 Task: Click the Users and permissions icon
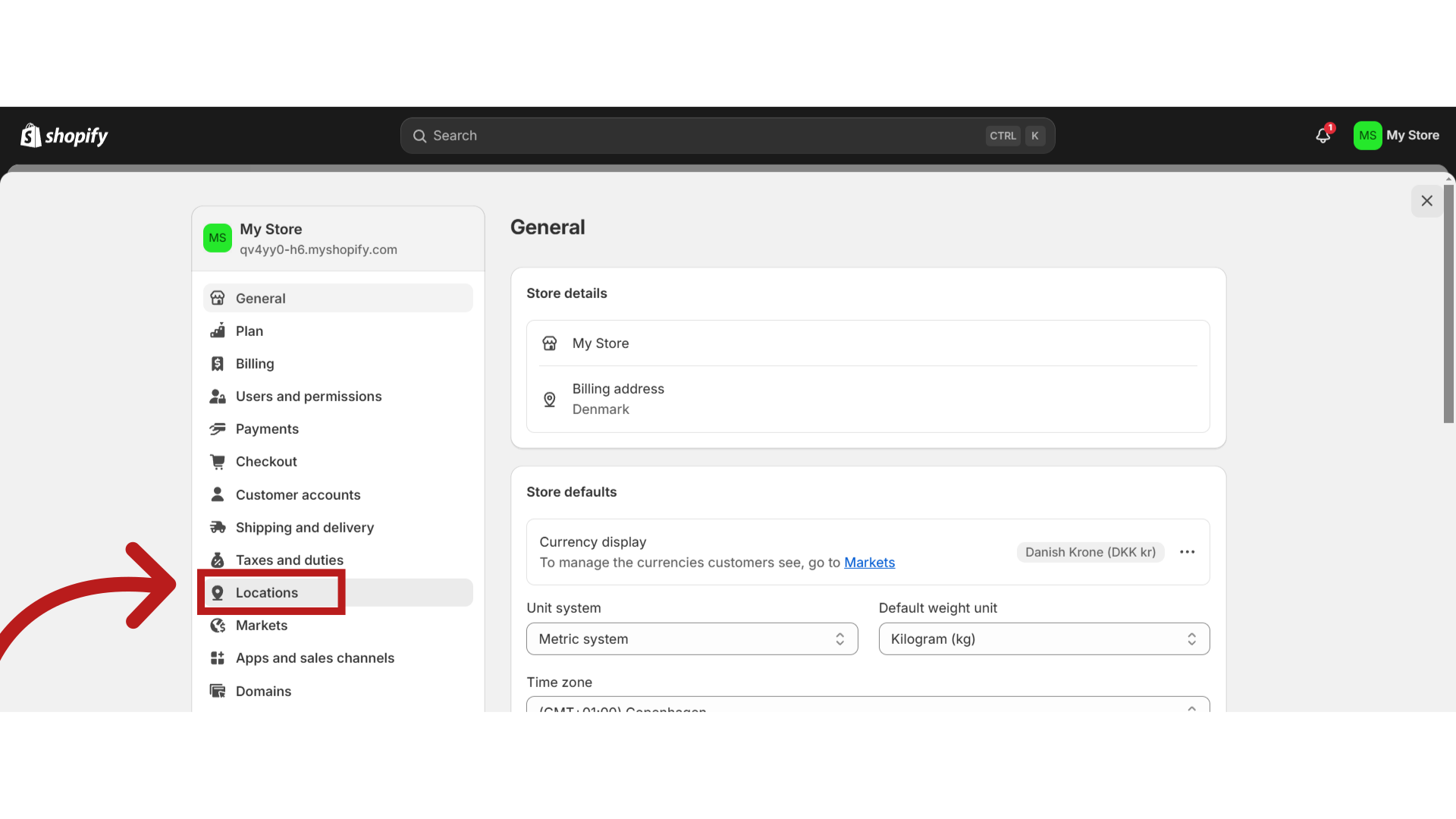pos(218,396)
